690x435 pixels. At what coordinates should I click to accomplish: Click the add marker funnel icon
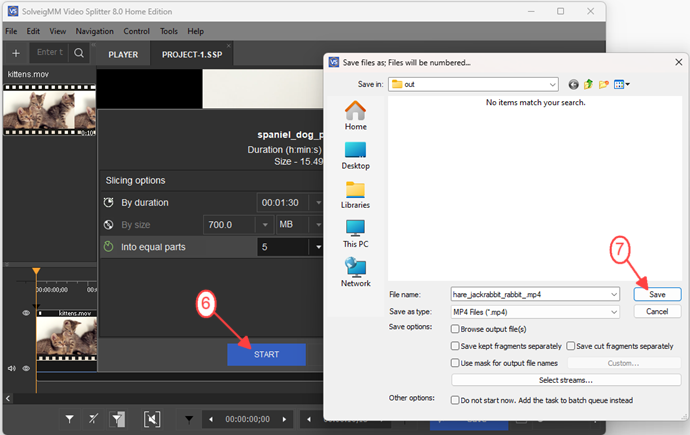tap(70, 419)
